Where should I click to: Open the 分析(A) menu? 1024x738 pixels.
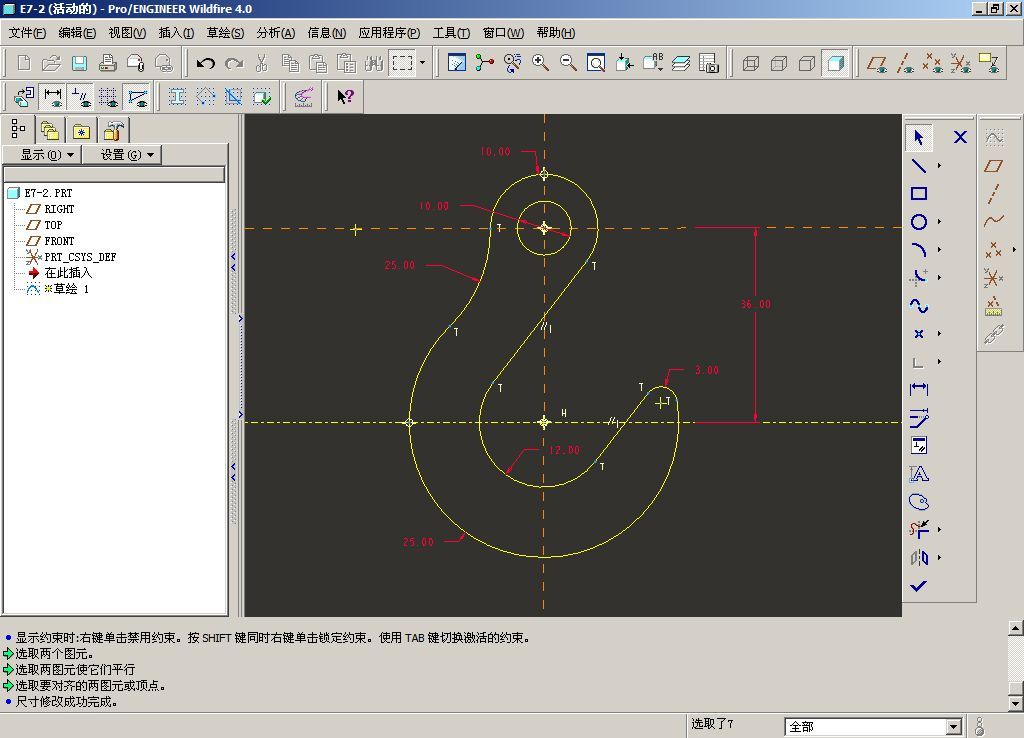click(x=276, y=33)
